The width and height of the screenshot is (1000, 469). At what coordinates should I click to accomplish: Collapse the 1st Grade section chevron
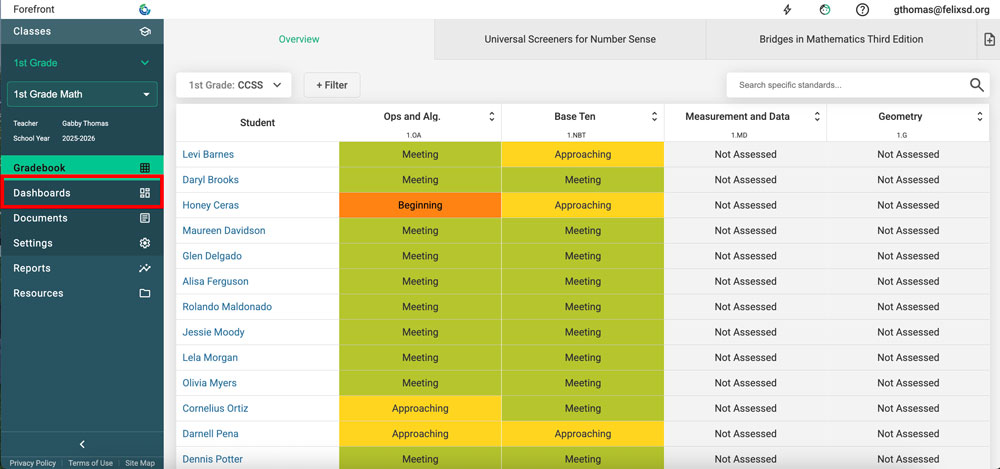[145, 63]
